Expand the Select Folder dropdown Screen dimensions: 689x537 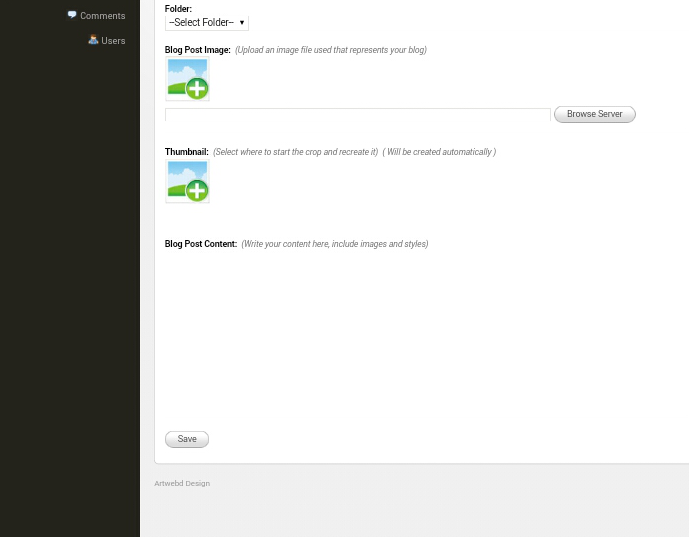click(x=207, y=22)
